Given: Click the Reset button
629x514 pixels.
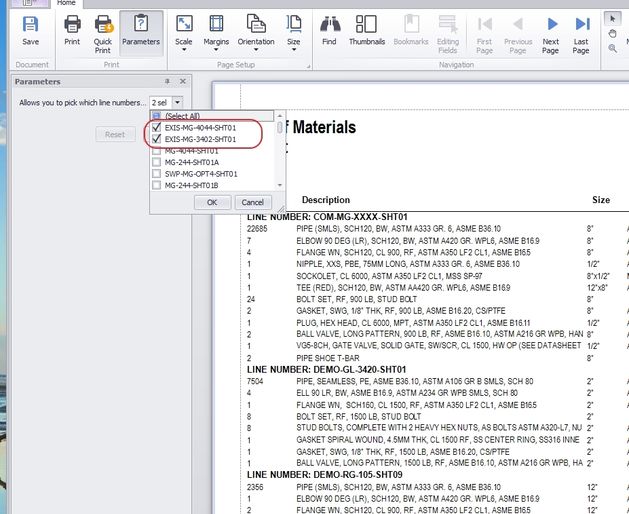Looking at the screenshot, I should point(115,134).
